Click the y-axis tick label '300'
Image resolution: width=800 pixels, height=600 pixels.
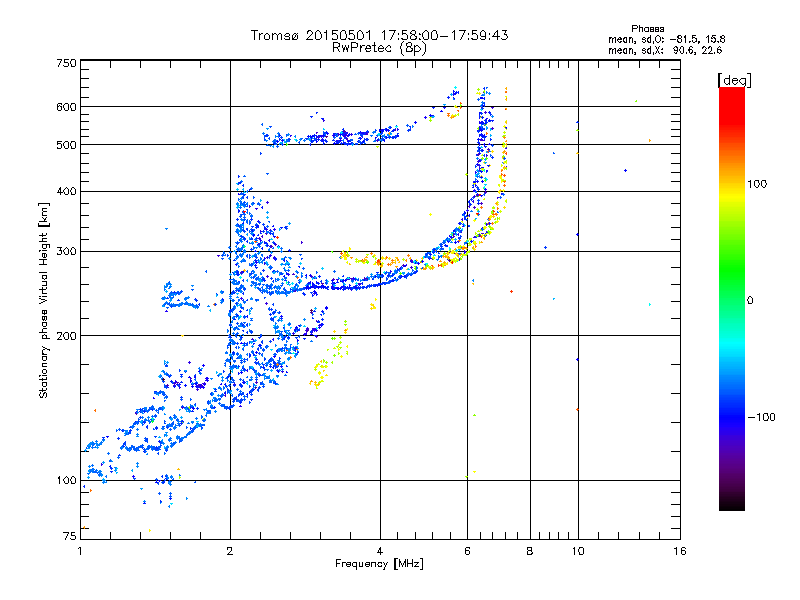click(x=66, y=251)
